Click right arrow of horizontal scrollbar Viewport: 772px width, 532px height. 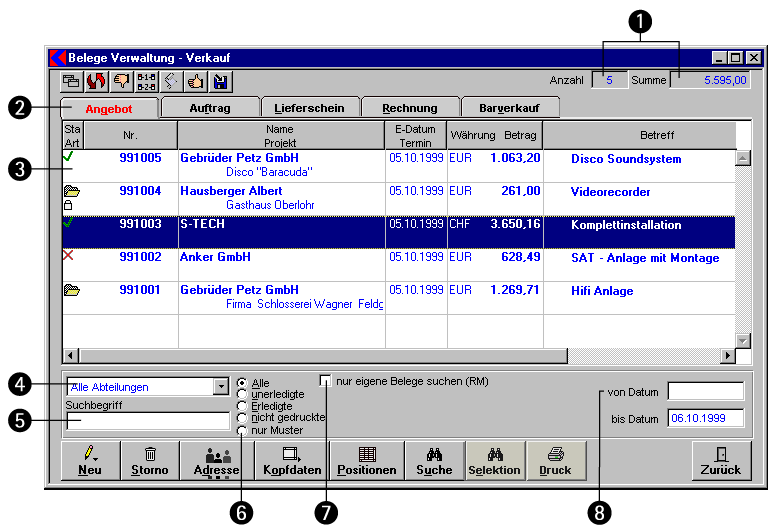coord(727,356)
